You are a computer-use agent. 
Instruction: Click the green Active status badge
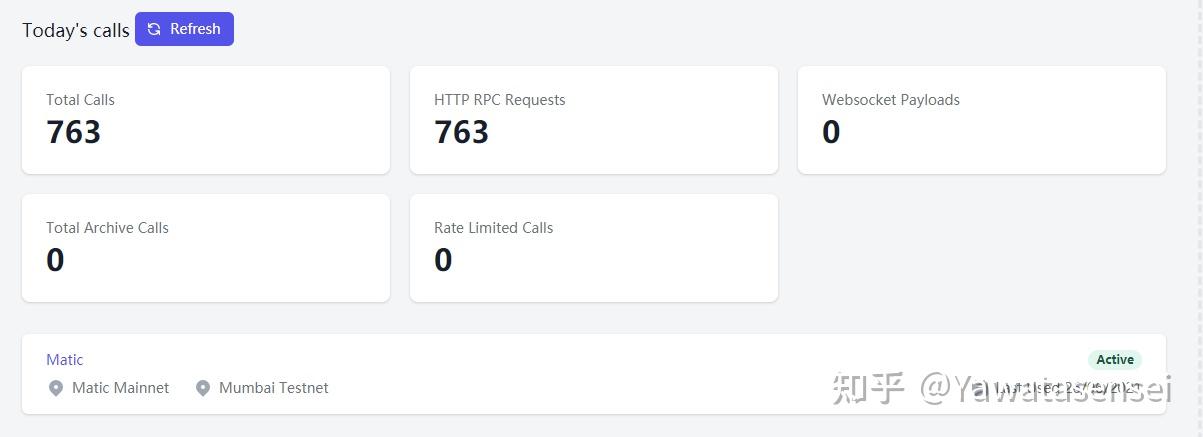[1115, 359]
